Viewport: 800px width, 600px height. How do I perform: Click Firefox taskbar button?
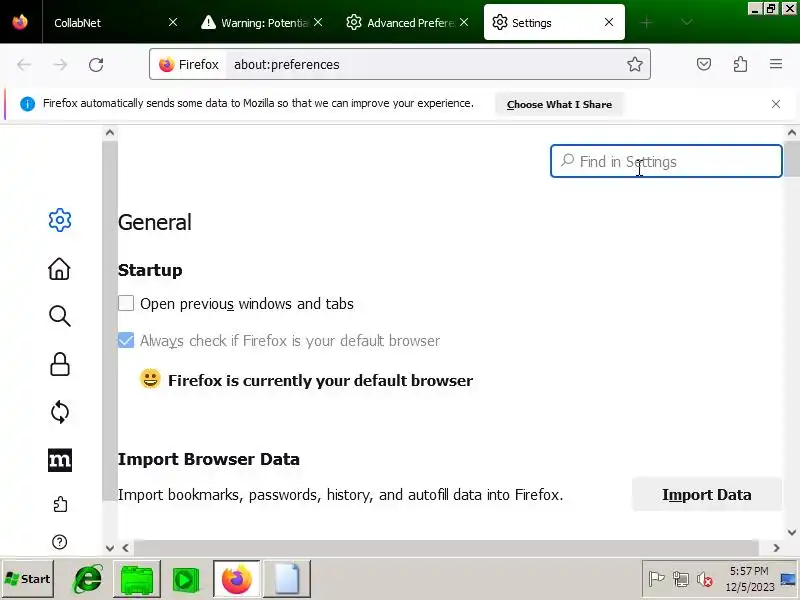pyautogui.click(x=237, y=579)
